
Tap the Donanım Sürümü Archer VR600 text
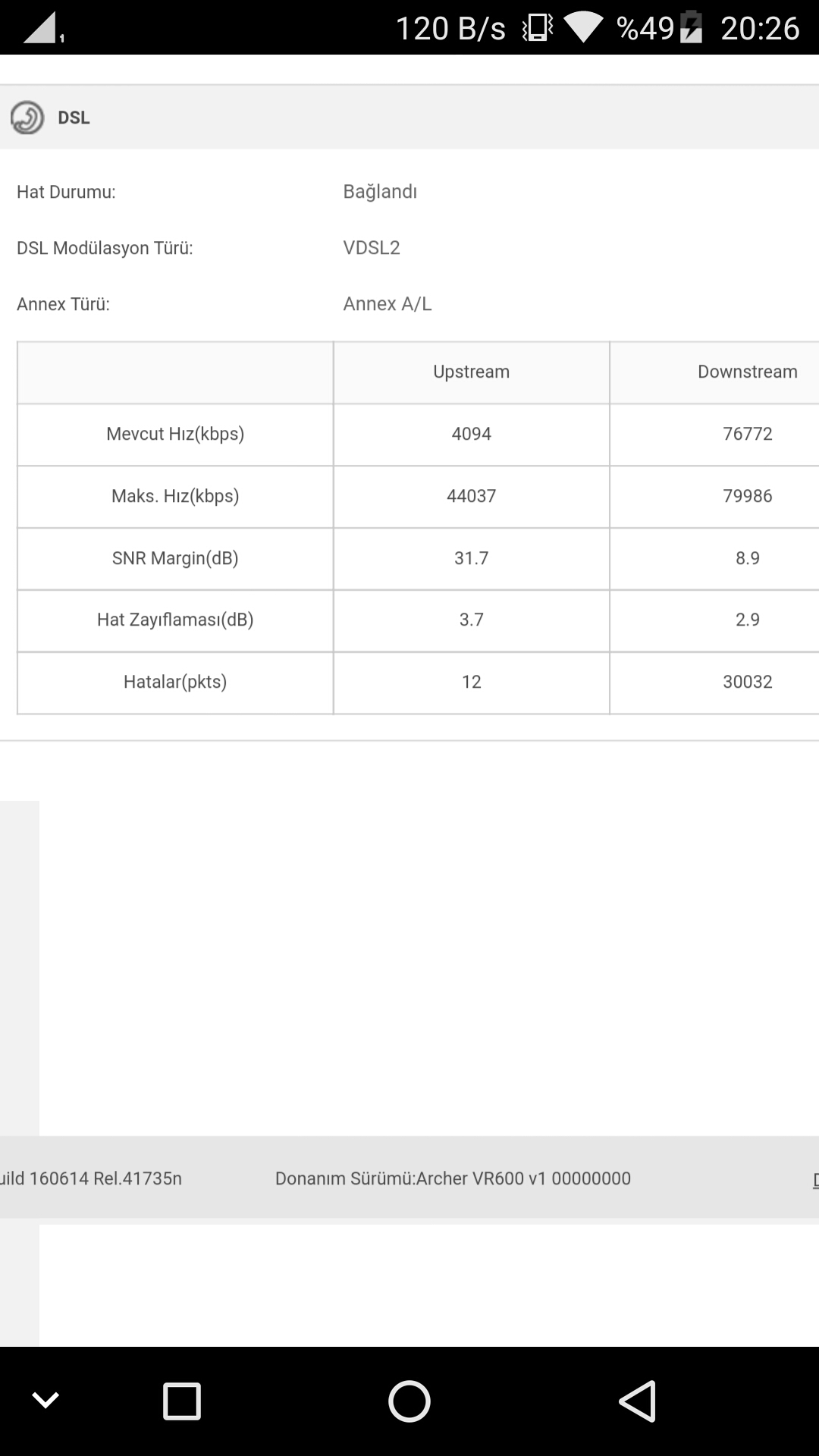tap(453, 1178)
